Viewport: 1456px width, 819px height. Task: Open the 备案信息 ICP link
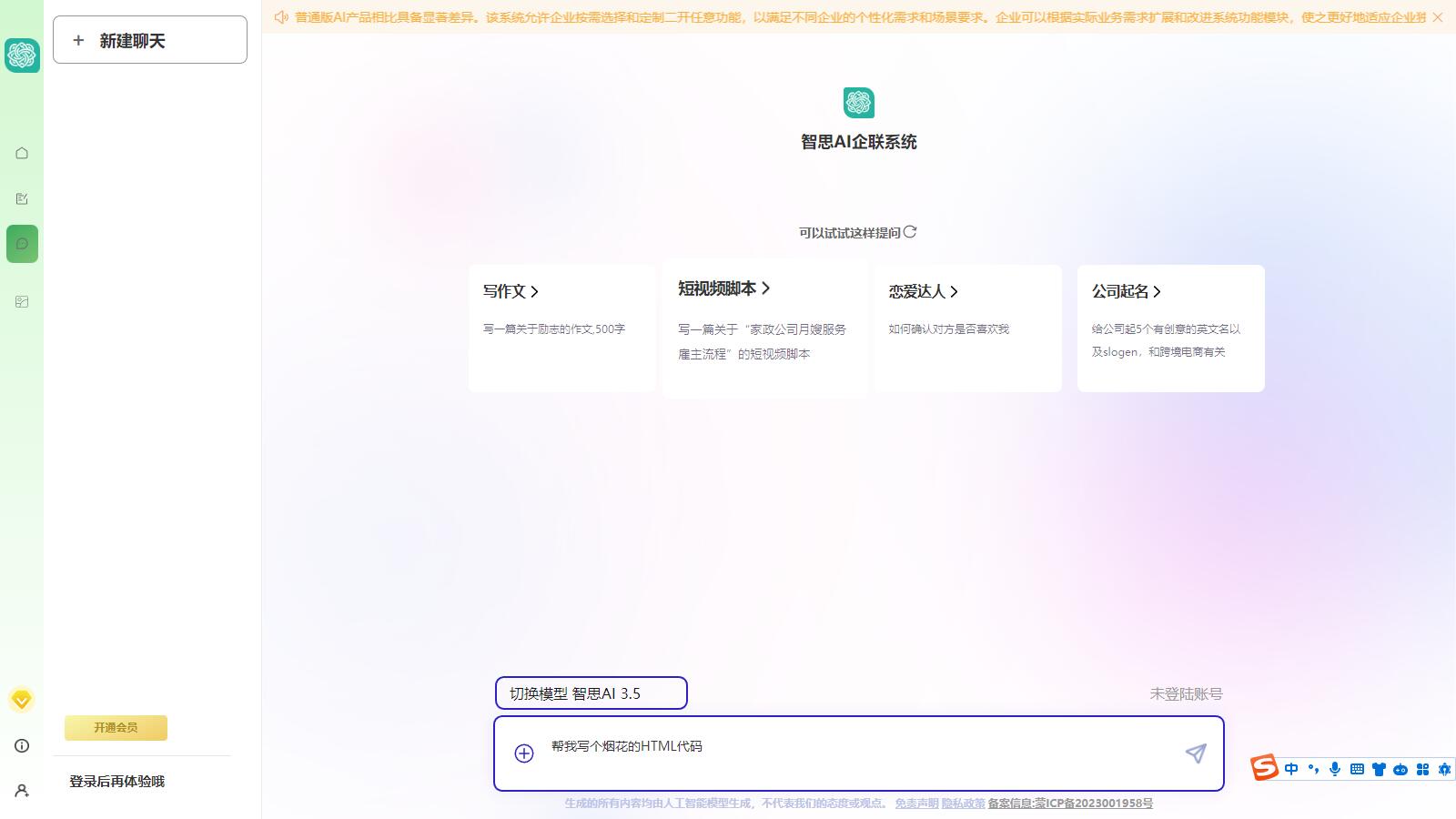(x=1070, y=804)
